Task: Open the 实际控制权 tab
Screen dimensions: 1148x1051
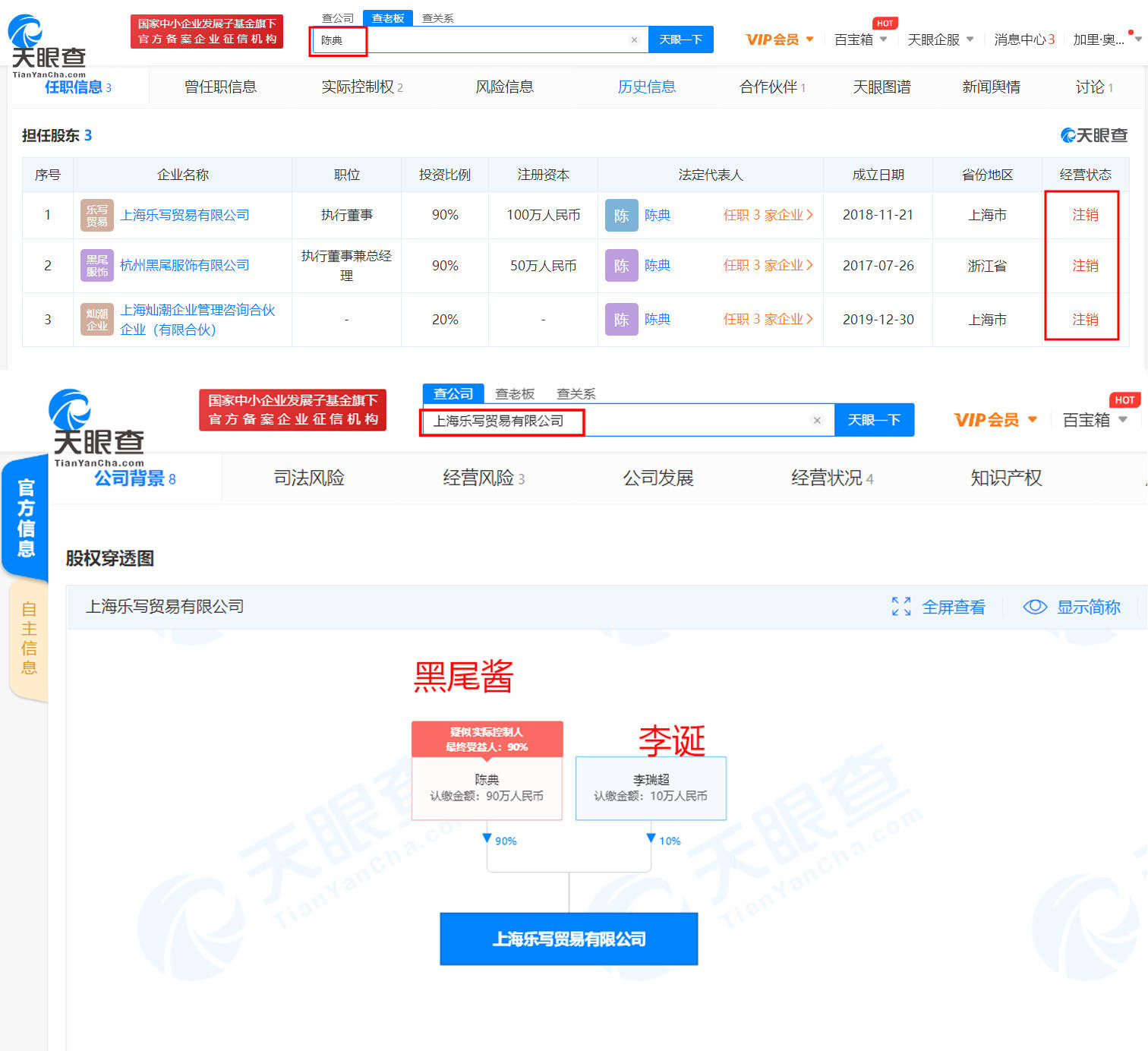Action: [x=361, y=87]
